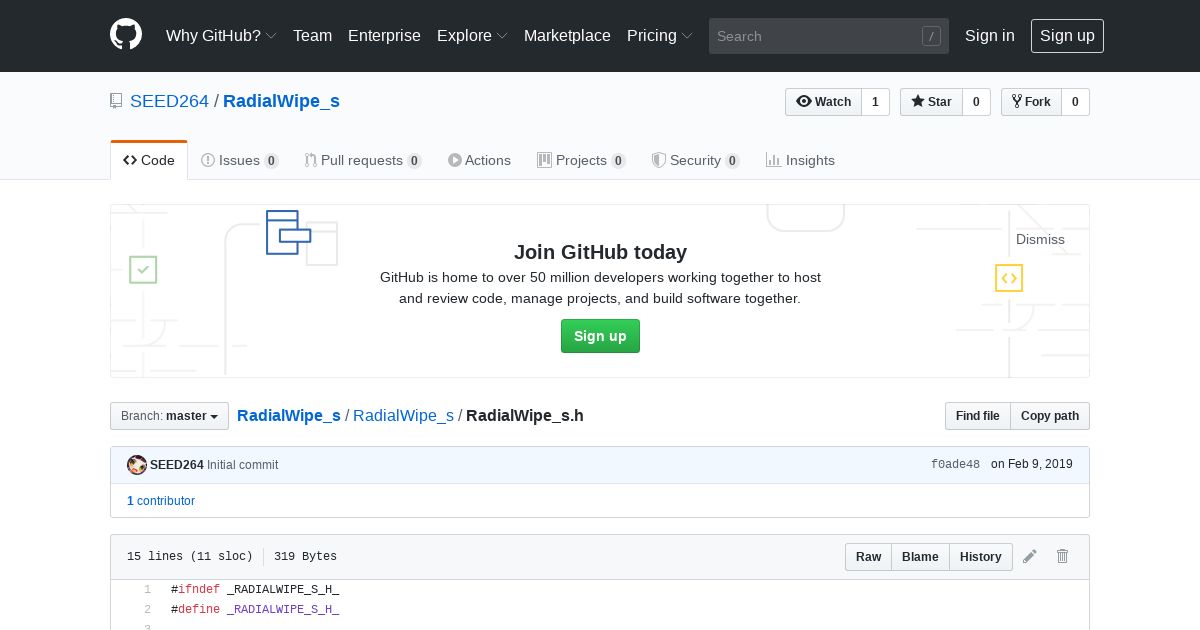The image size is (1200, 630).
Task: Click the Copy path button
Action: pyautogui.click(x=1050, y=416)
